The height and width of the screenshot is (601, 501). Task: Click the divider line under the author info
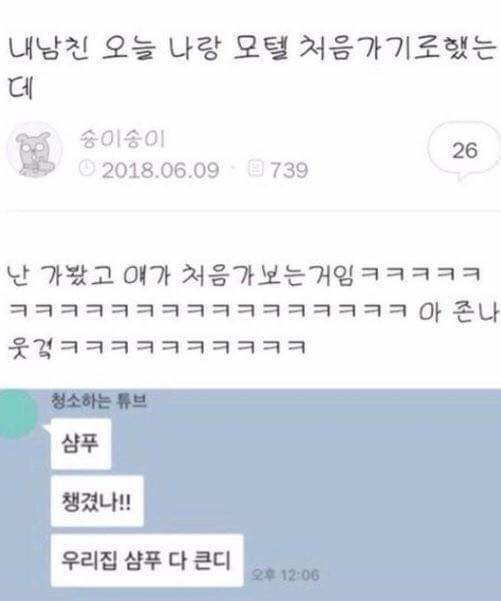click(x=253, y=211)
